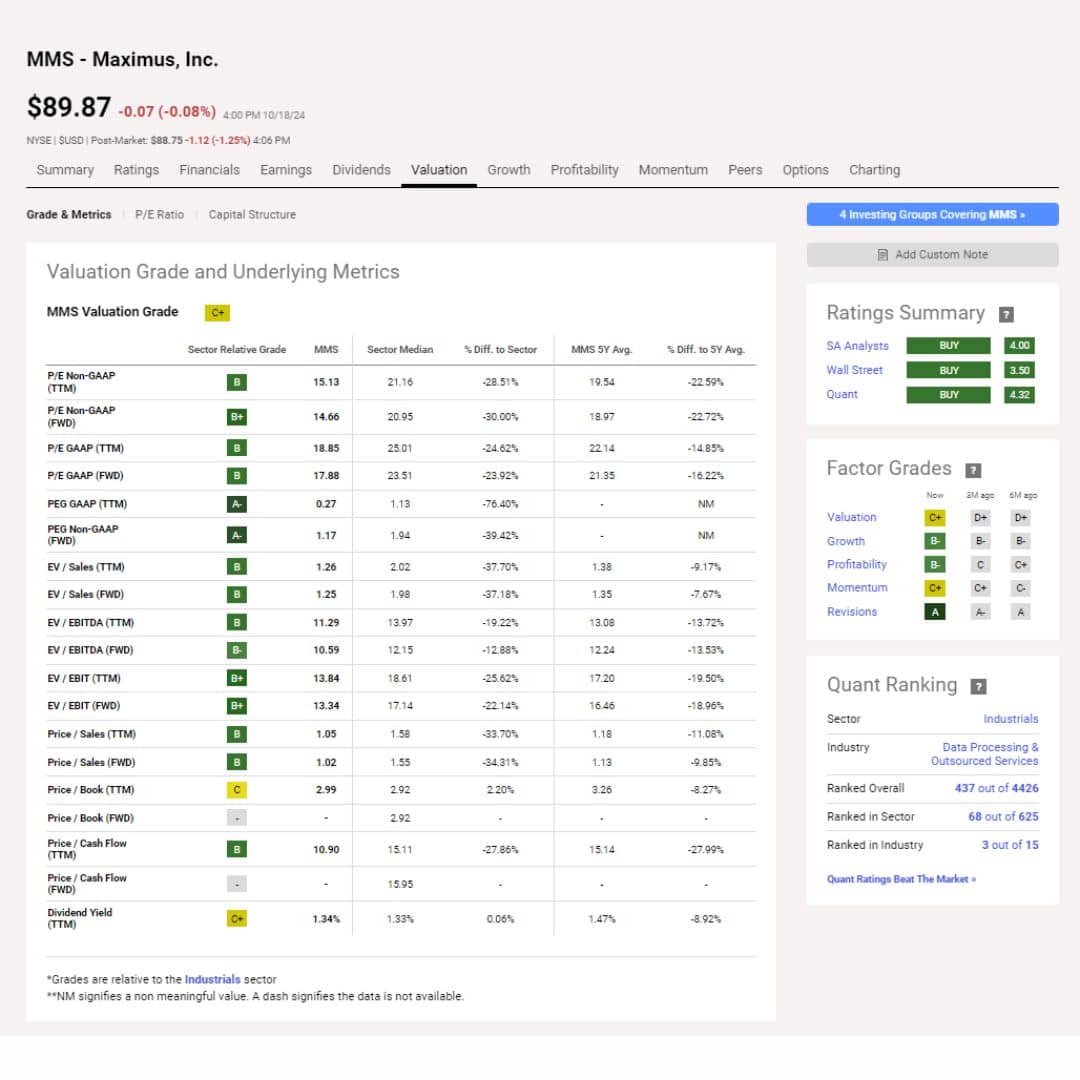Click current Profitability factor grade badge
The width and height of the screenshot is (1080, 1080).
[935, 565]
